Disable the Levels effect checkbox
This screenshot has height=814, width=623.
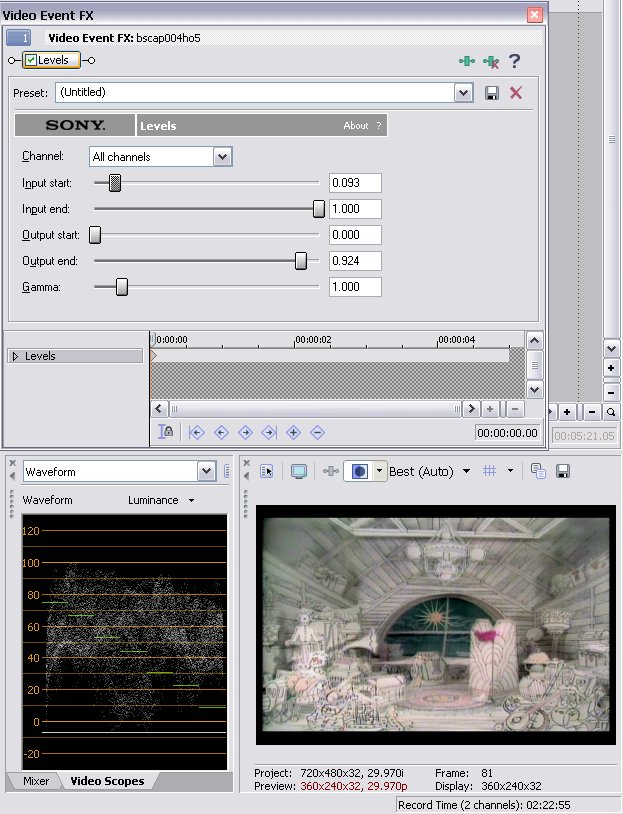(31, 60)
